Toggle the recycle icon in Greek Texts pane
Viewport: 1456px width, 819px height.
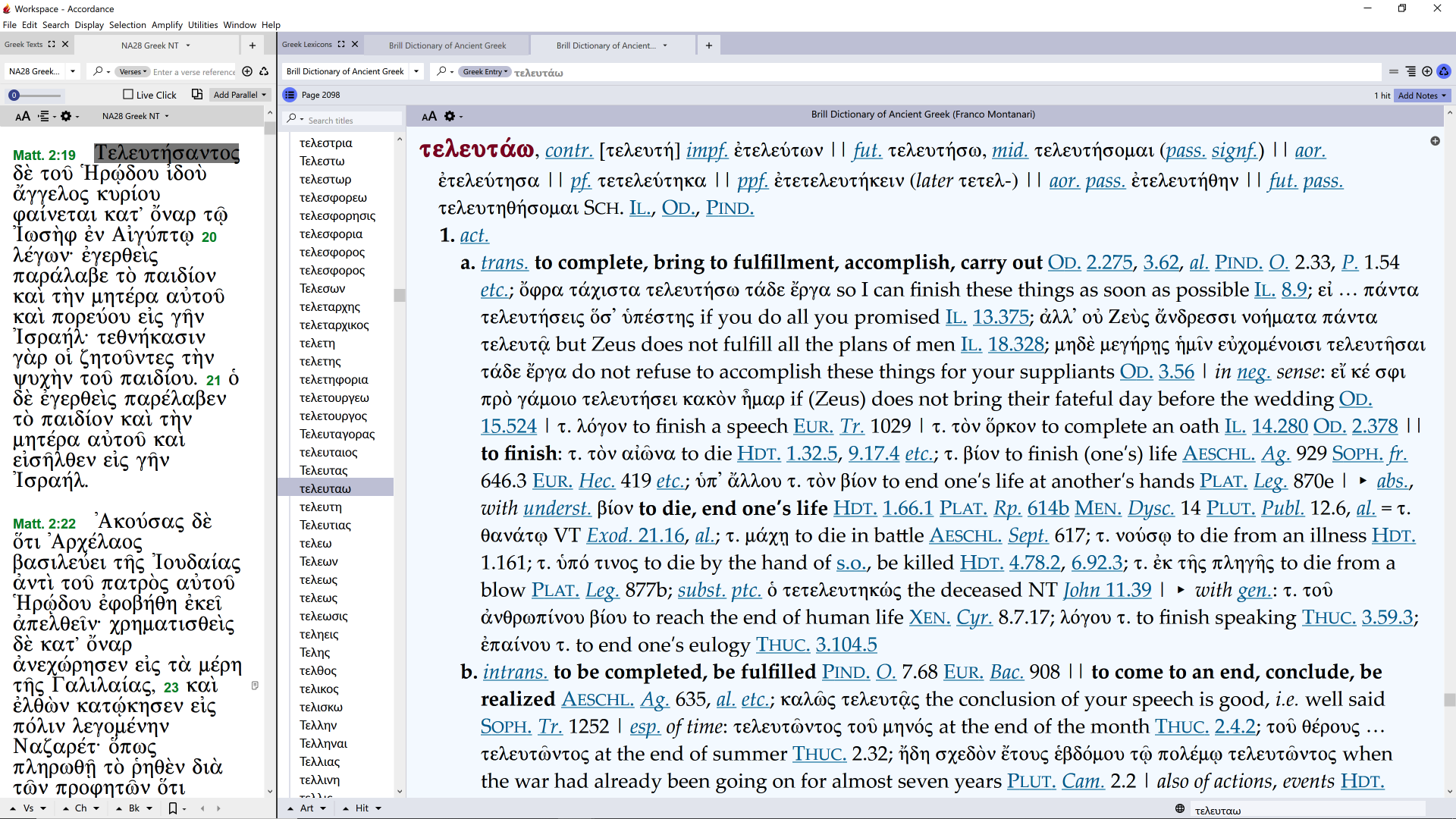(264, 71)
